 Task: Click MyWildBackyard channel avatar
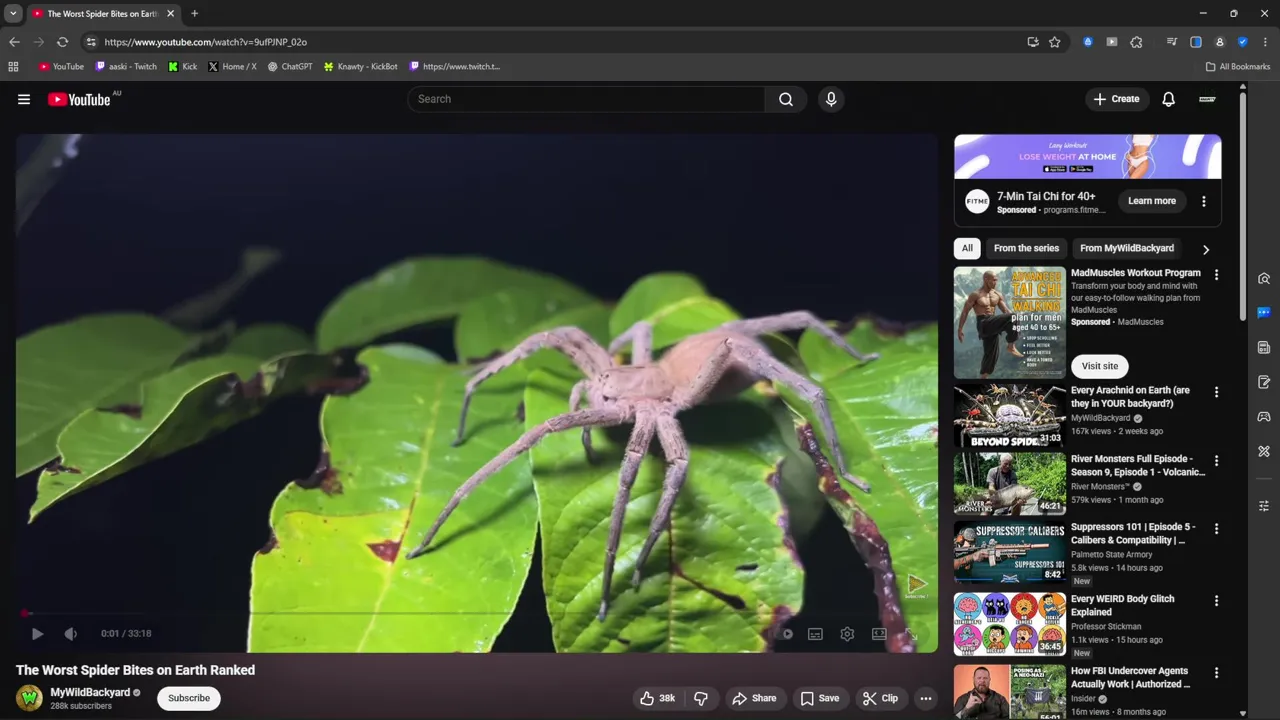[29, 698]
